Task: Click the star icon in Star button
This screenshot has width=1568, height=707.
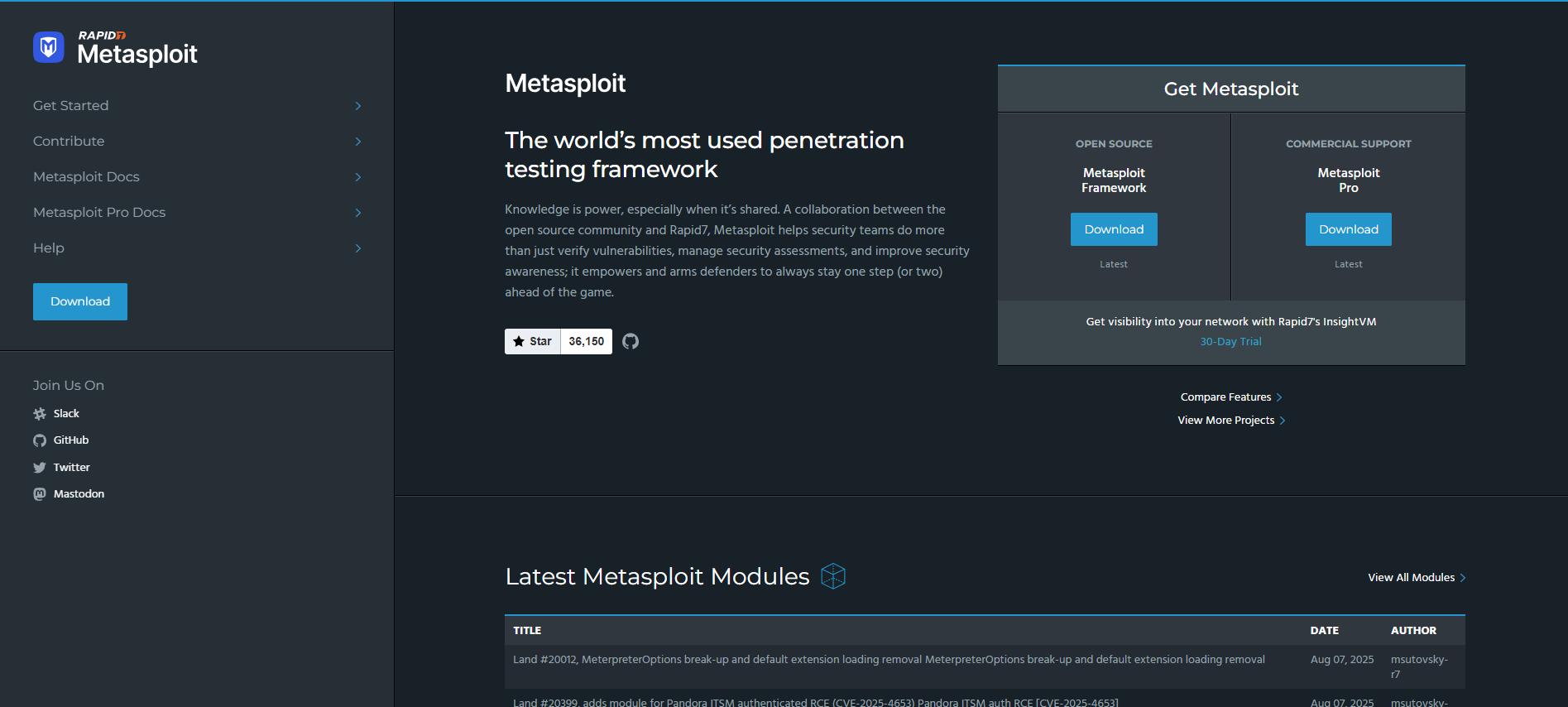Action: pyautogui.click(x=519, y=341)
